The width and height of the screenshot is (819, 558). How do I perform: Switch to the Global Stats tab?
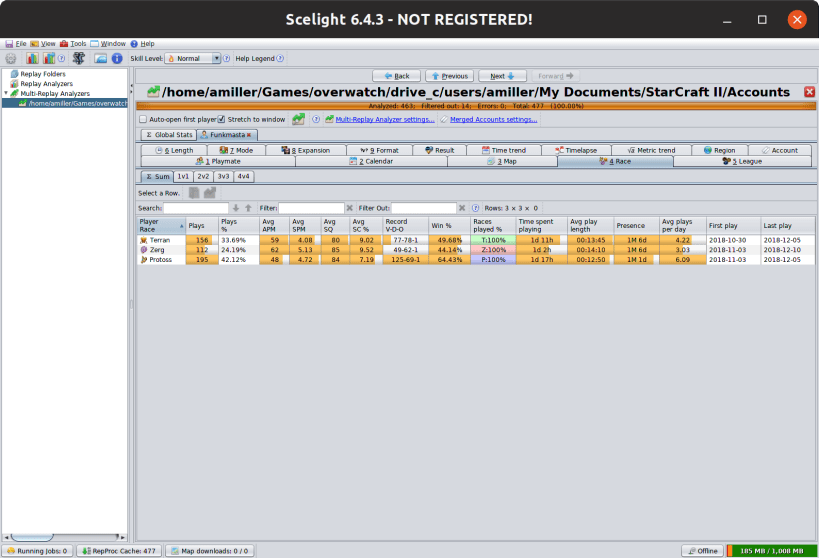[x=169, y=135]
